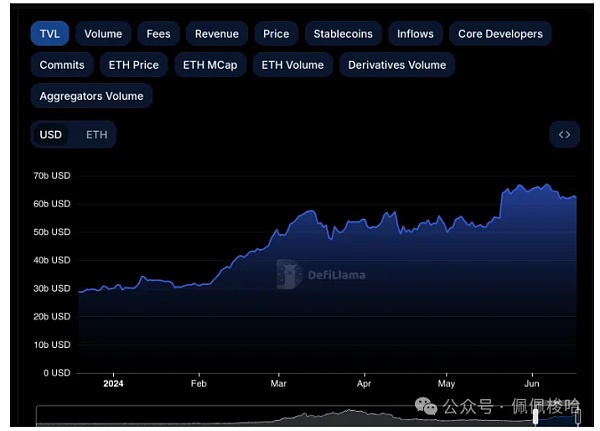Click right handle of range slider
600x431 pixels.
click(578, 416)
